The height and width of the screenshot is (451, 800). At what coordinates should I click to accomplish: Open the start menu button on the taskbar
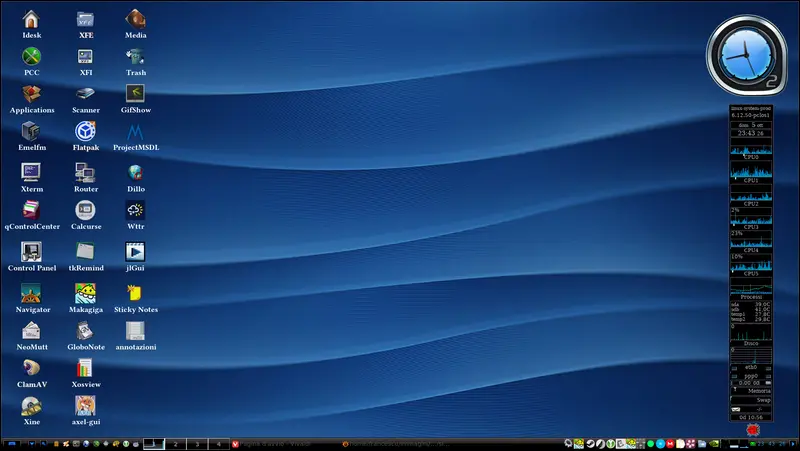click(12, 444)
